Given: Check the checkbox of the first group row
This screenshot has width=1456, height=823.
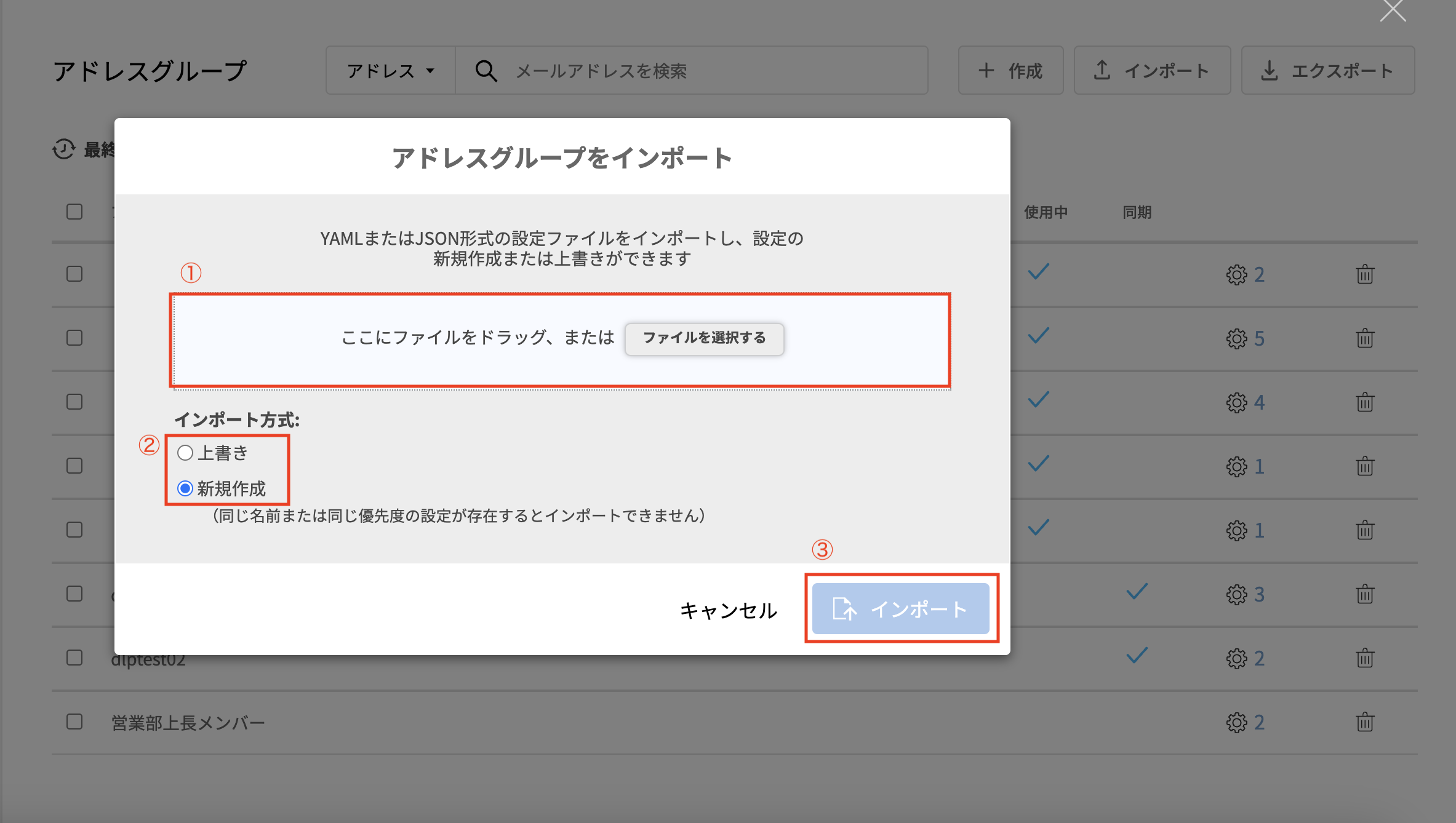Looking at the screenshot, I should click(x=74, y=274).
